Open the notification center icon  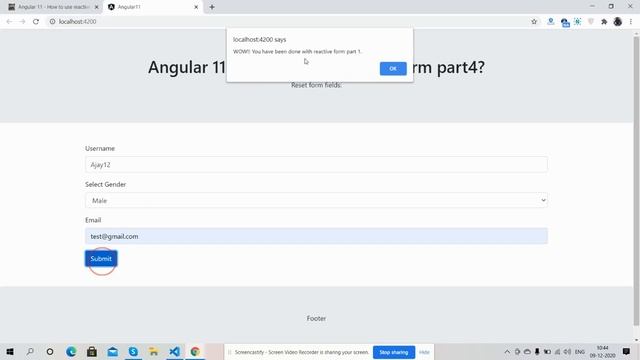626,351
